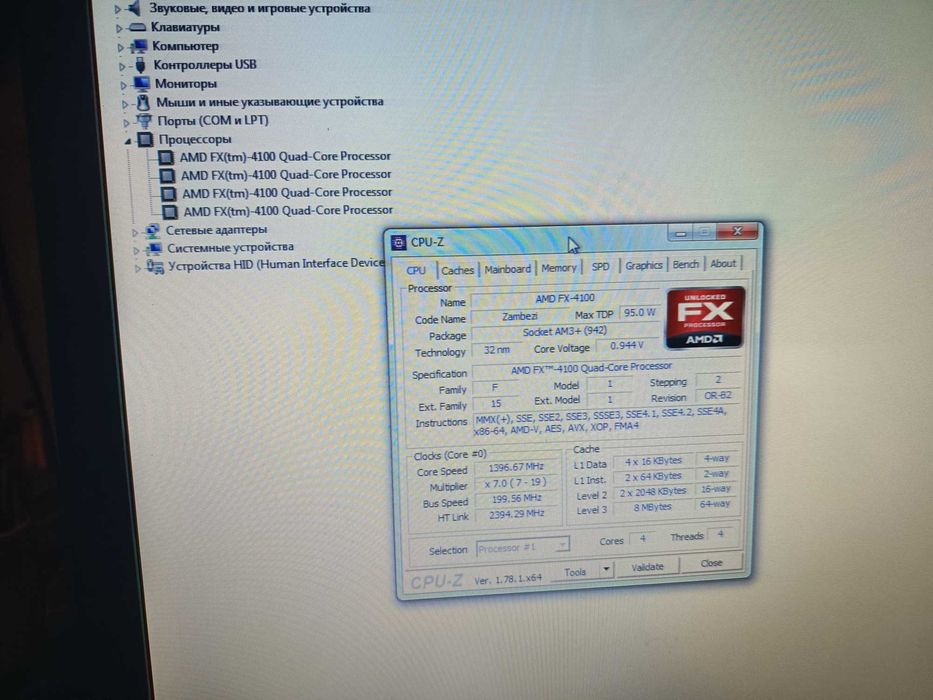Screen dimensions: 933x700
Task: Click the keyboard icon next to Клавиатуры
Action: coord(137,27)
